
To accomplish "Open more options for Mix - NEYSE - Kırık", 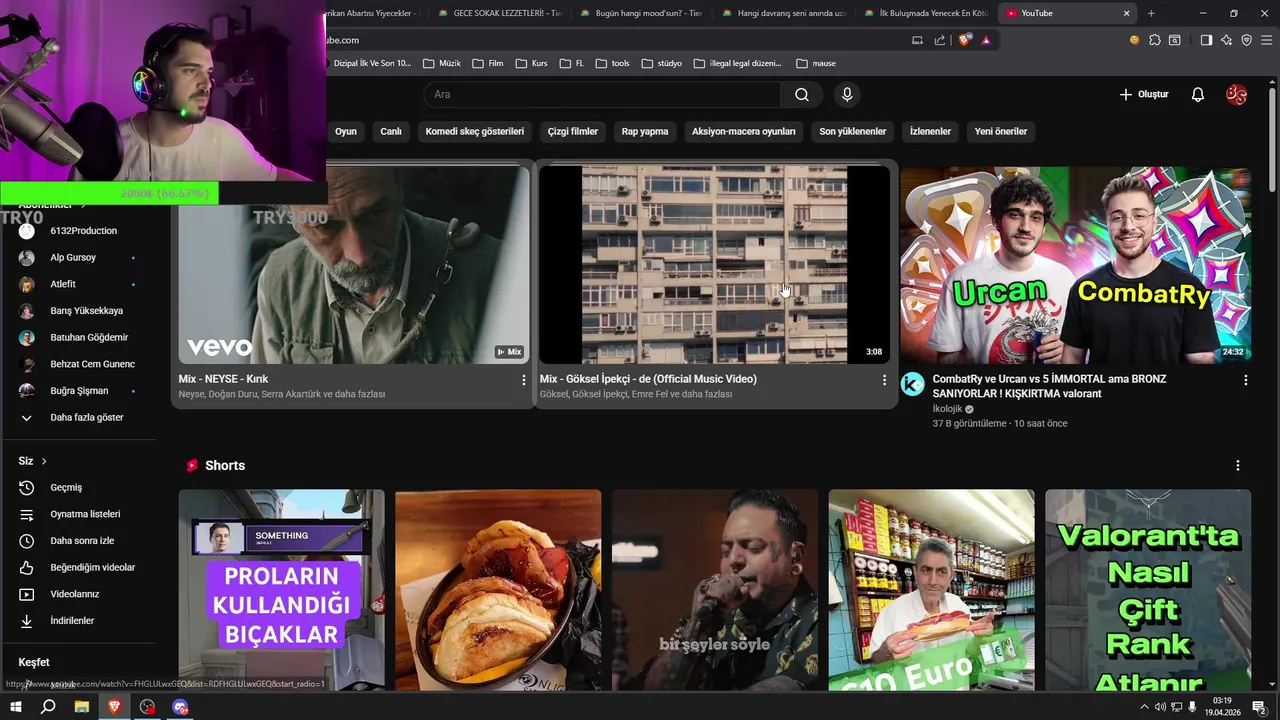I will coord(523,380).
